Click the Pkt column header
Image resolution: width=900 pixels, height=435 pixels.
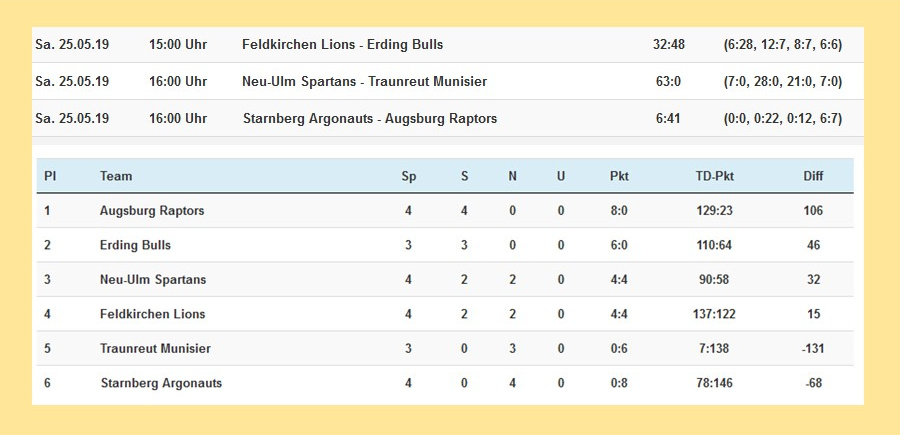coord(619,176)
